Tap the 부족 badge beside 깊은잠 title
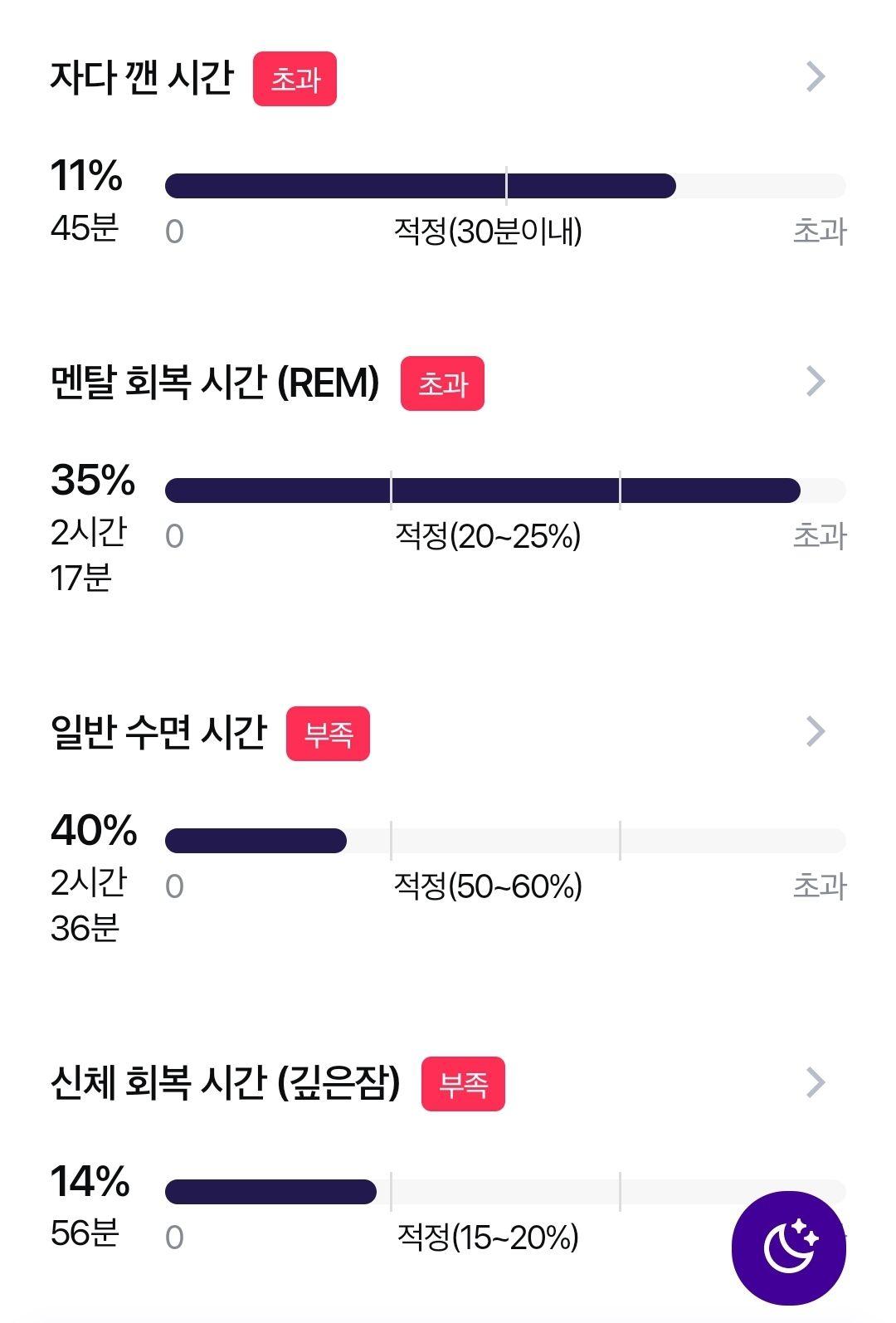Viewport: 896px width, 1323px height. (x=463, y=1084)
